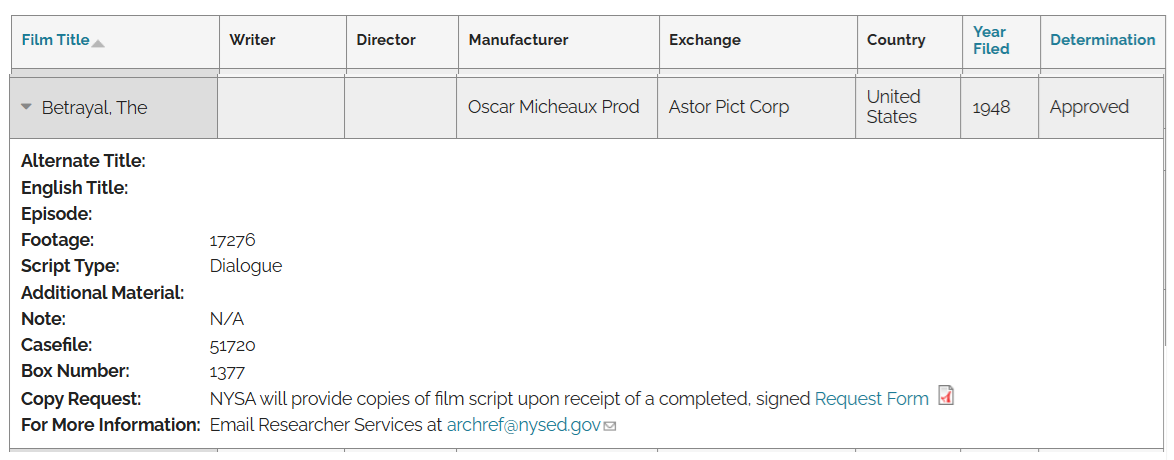This screenshot has height=460, width=1174.
Task: Sort by the Film Title column header
Action: pyautogui.click(x=55, y=40)
